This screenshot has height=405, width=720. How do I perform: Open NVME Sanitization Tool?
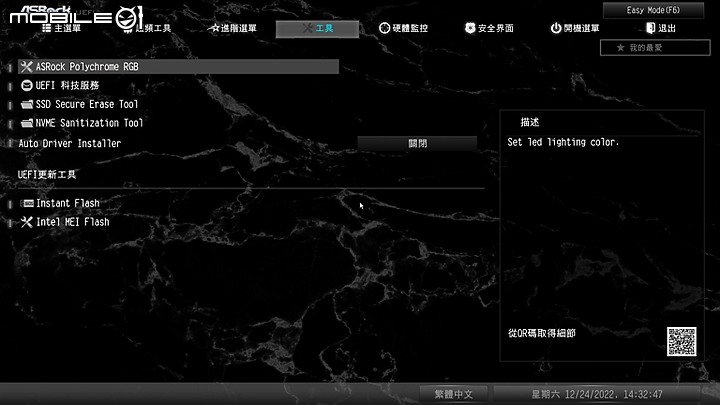[x=89, y=123]
